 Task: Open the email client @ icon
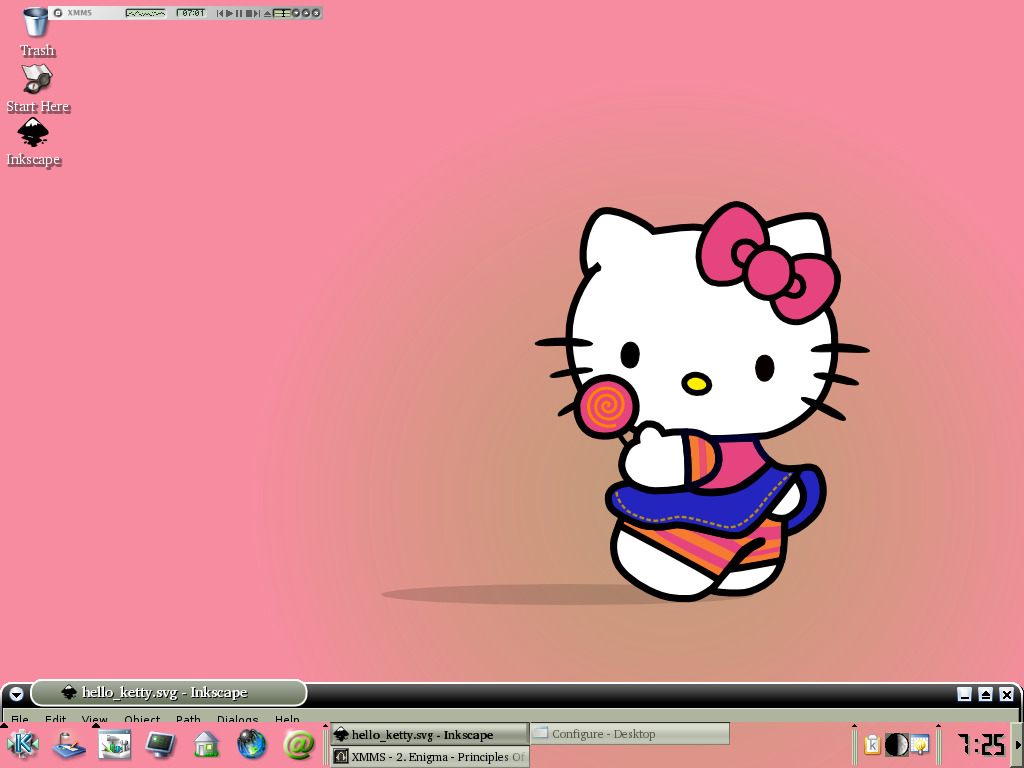(x=298, y=744)
